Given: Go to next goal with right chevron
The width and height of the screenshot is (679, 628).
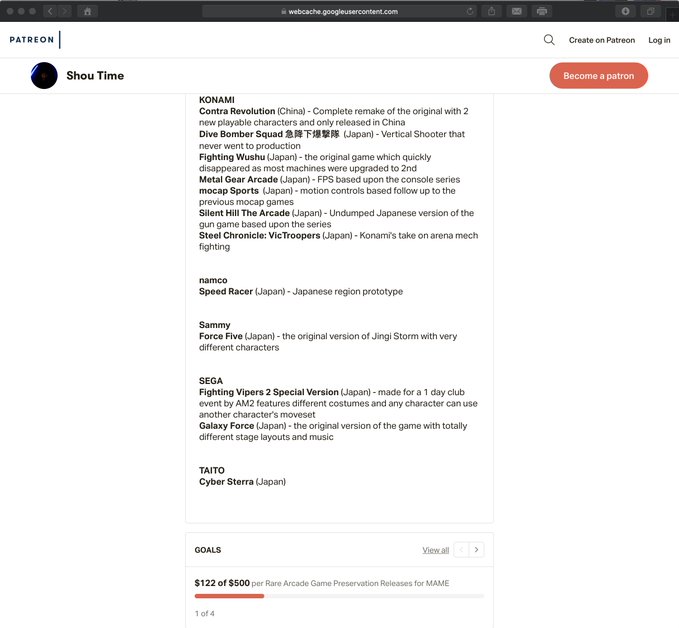Looking at the screenshot, I should tap(476, 550).
